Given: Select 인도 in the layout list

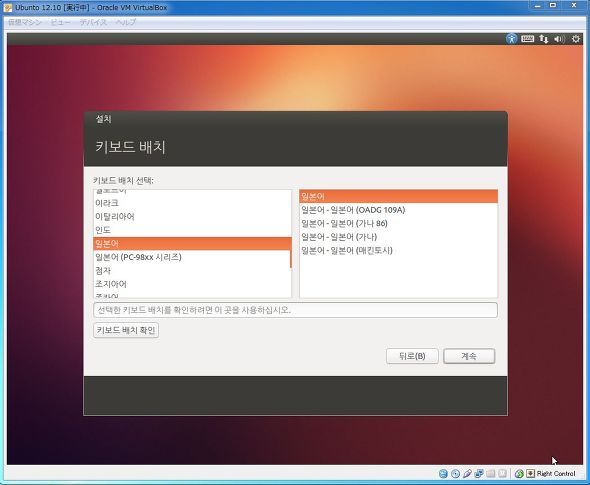Looking at the screenshot, I should click(x=192, y=230).
